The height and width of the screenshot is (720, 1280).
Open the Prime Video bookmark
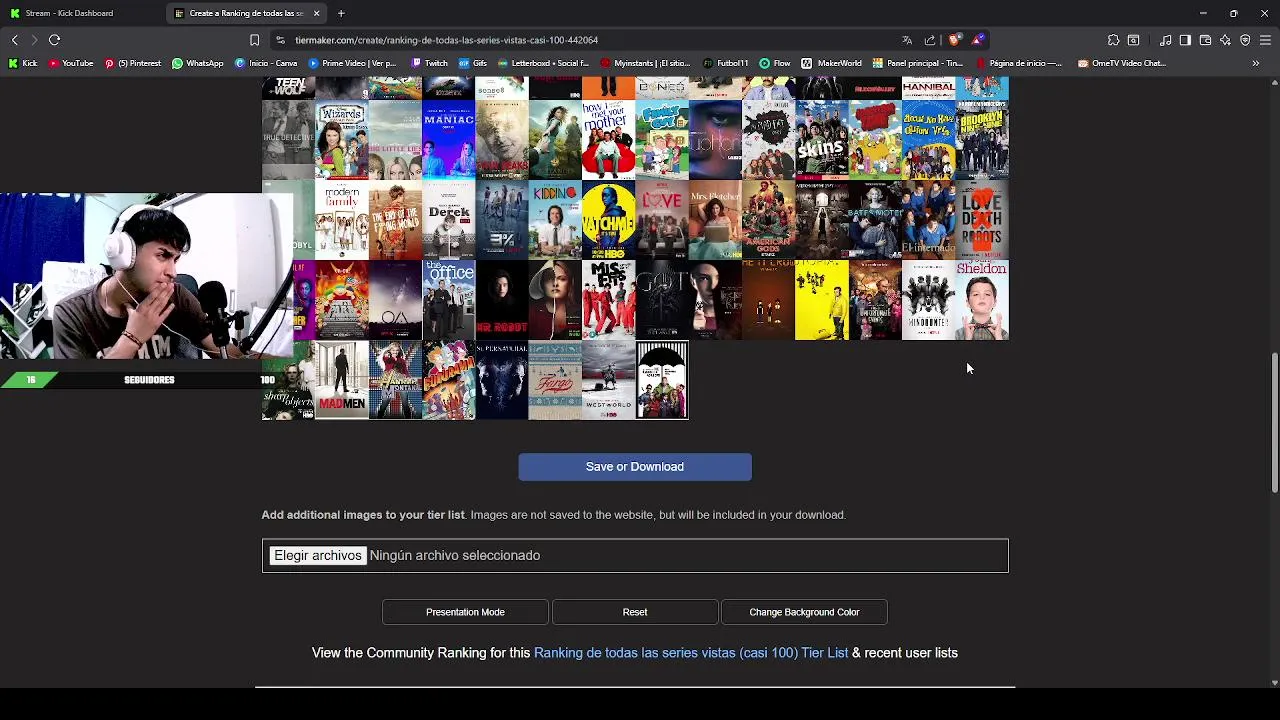pos(352,63)
